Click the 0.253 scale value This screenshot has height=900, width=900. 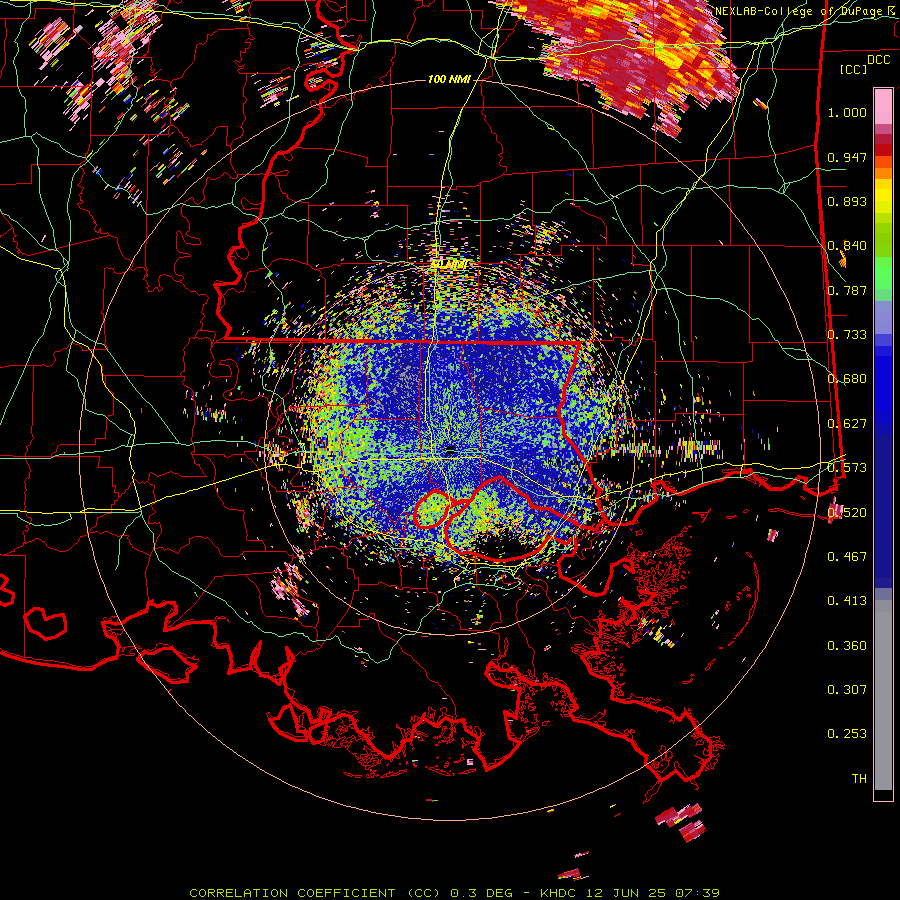[847, 734]
